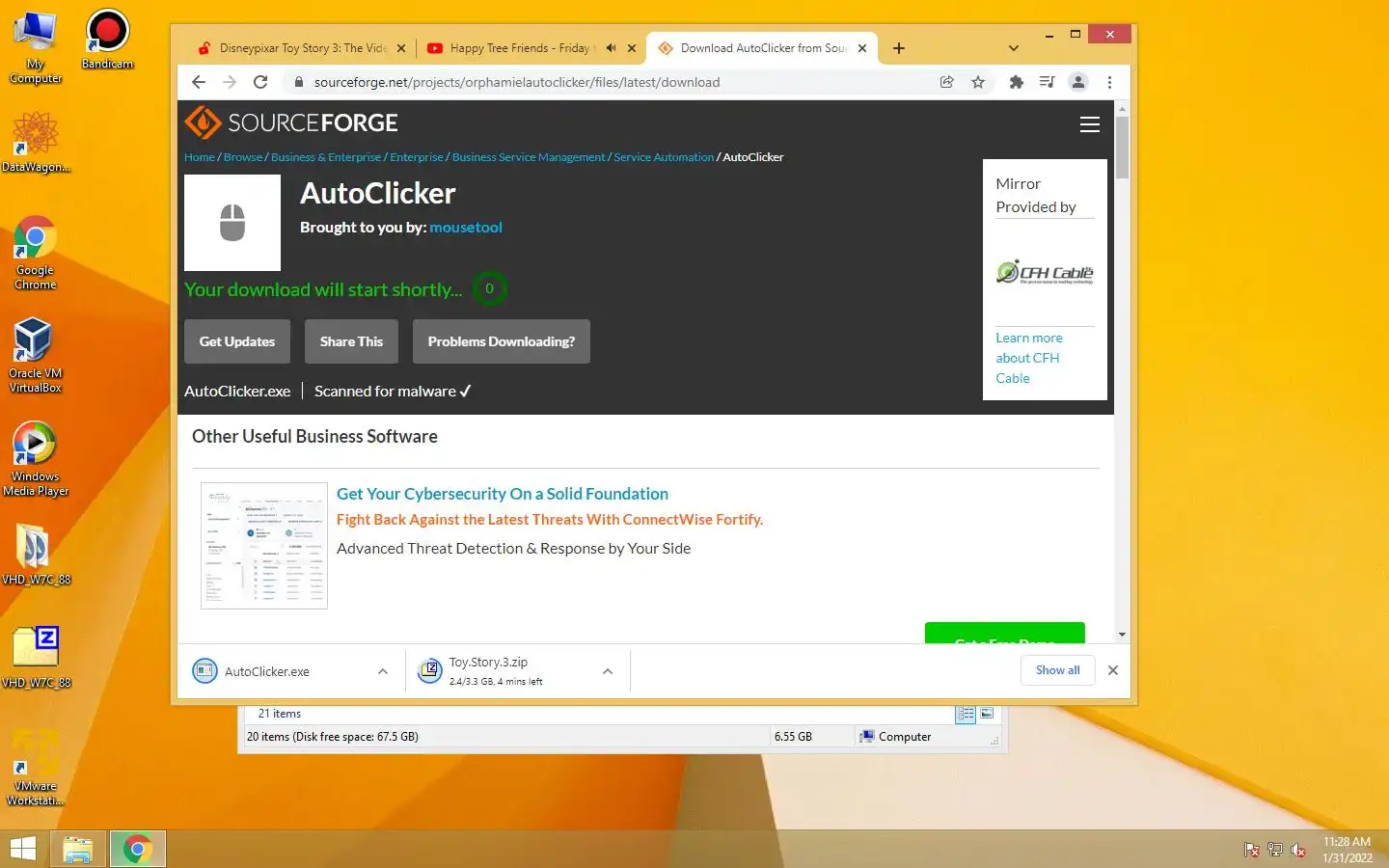The image size is (1389, 868).
Task: Open new tab with plus button
Action: 899,48
